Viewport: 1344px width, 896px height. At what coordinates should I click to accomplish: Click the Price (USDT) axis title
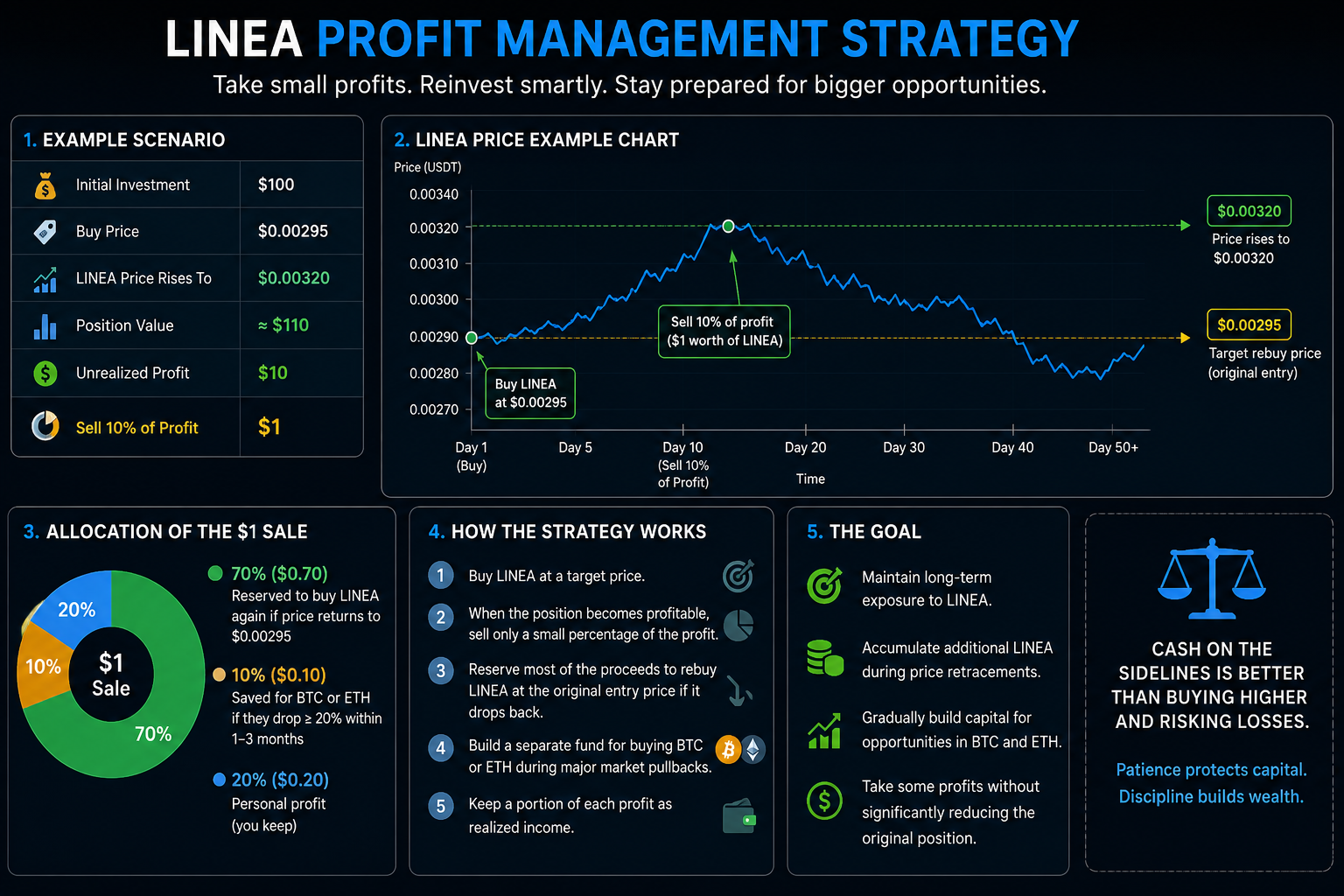click(427, 167)
